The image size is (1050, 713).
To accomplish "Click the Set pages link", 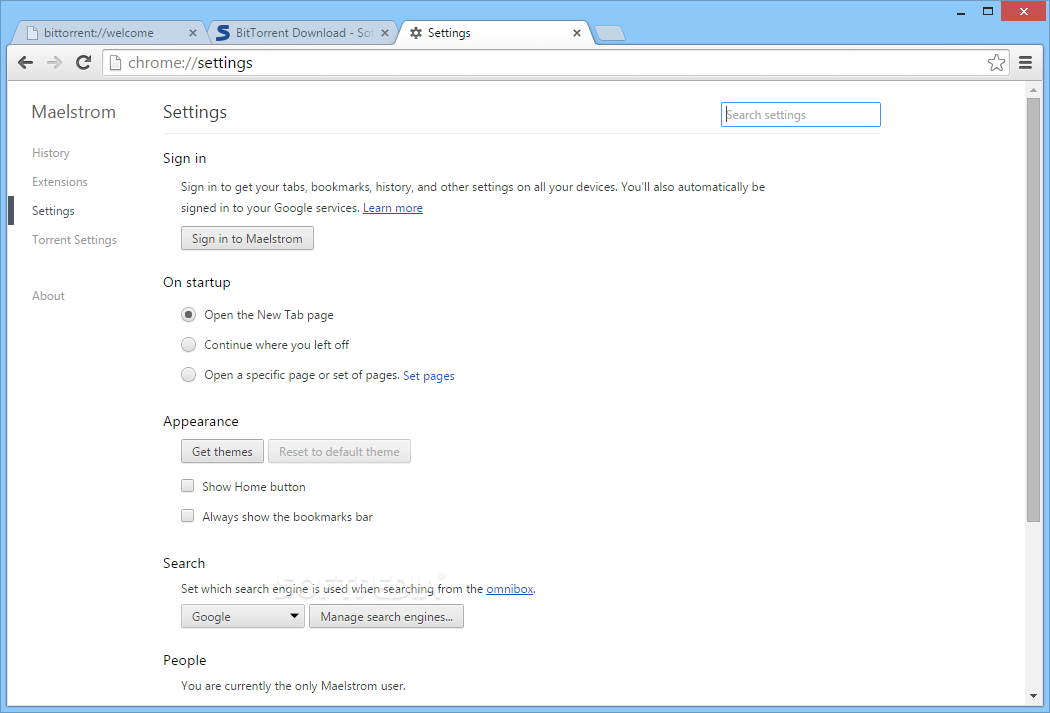I will [x=429, y=376].
